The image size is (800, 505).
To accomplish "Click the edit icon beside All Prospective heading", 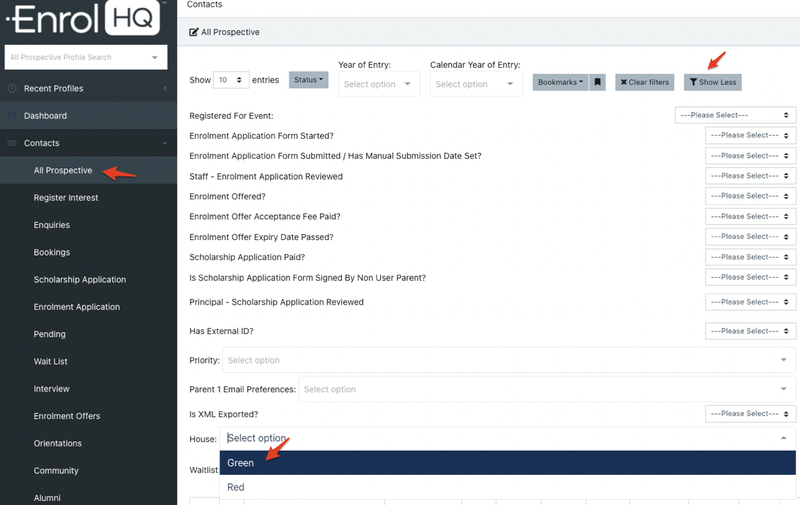I will (194, 32).
